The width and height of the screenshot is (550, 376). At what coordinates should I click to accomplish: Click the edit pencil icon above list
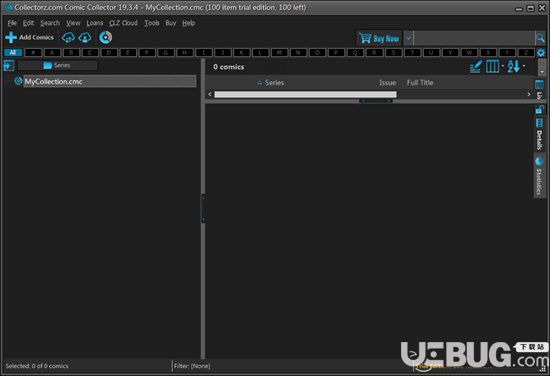(x=476, y=66)
